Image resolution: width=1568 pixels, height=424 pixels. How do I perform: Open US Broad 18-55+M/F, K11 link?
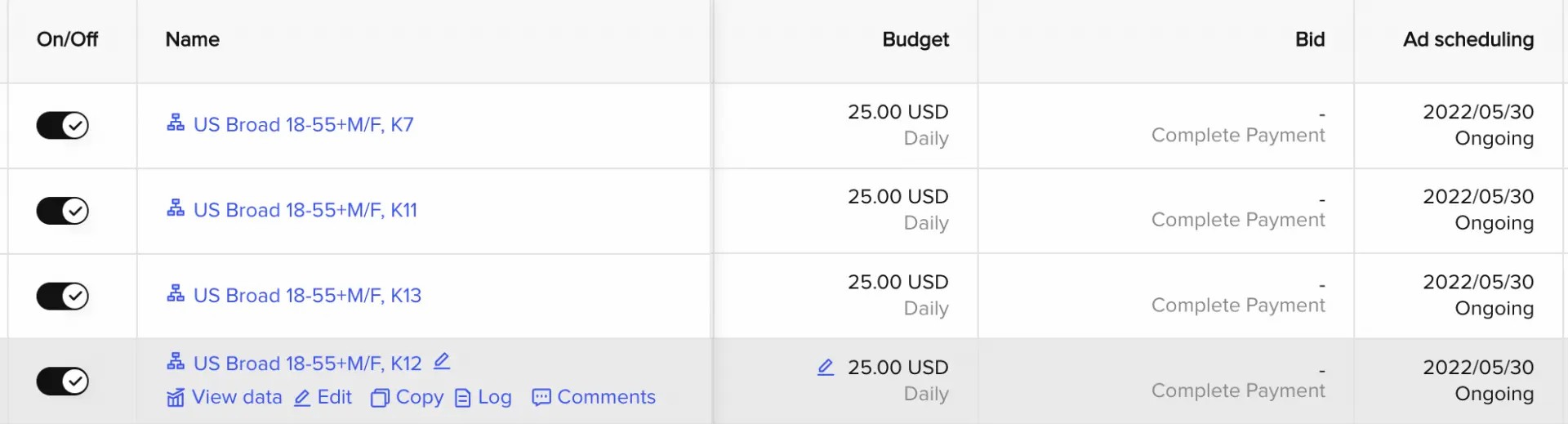point(305,210)
